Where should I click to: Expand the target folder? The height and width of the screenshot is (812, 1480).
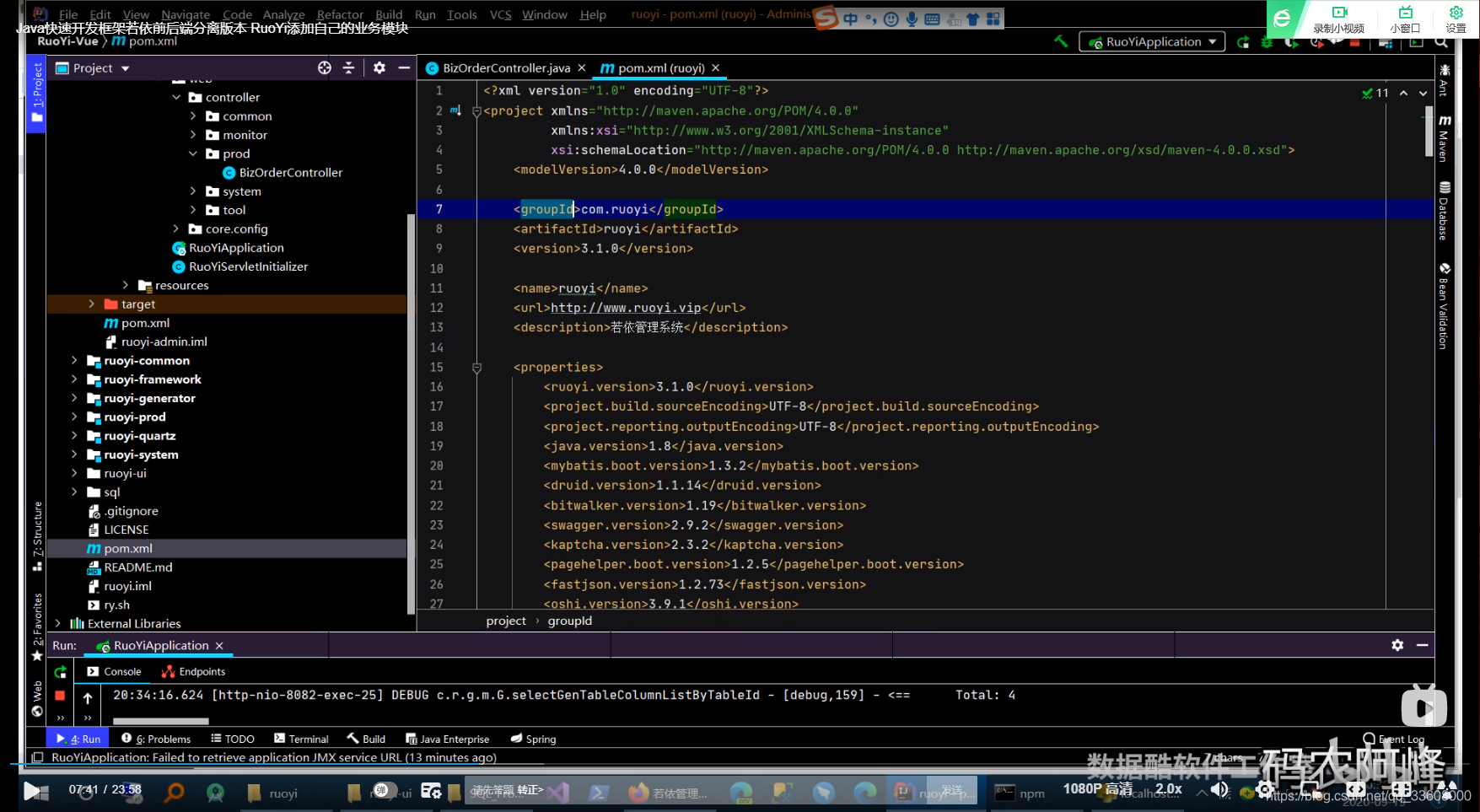91,304
